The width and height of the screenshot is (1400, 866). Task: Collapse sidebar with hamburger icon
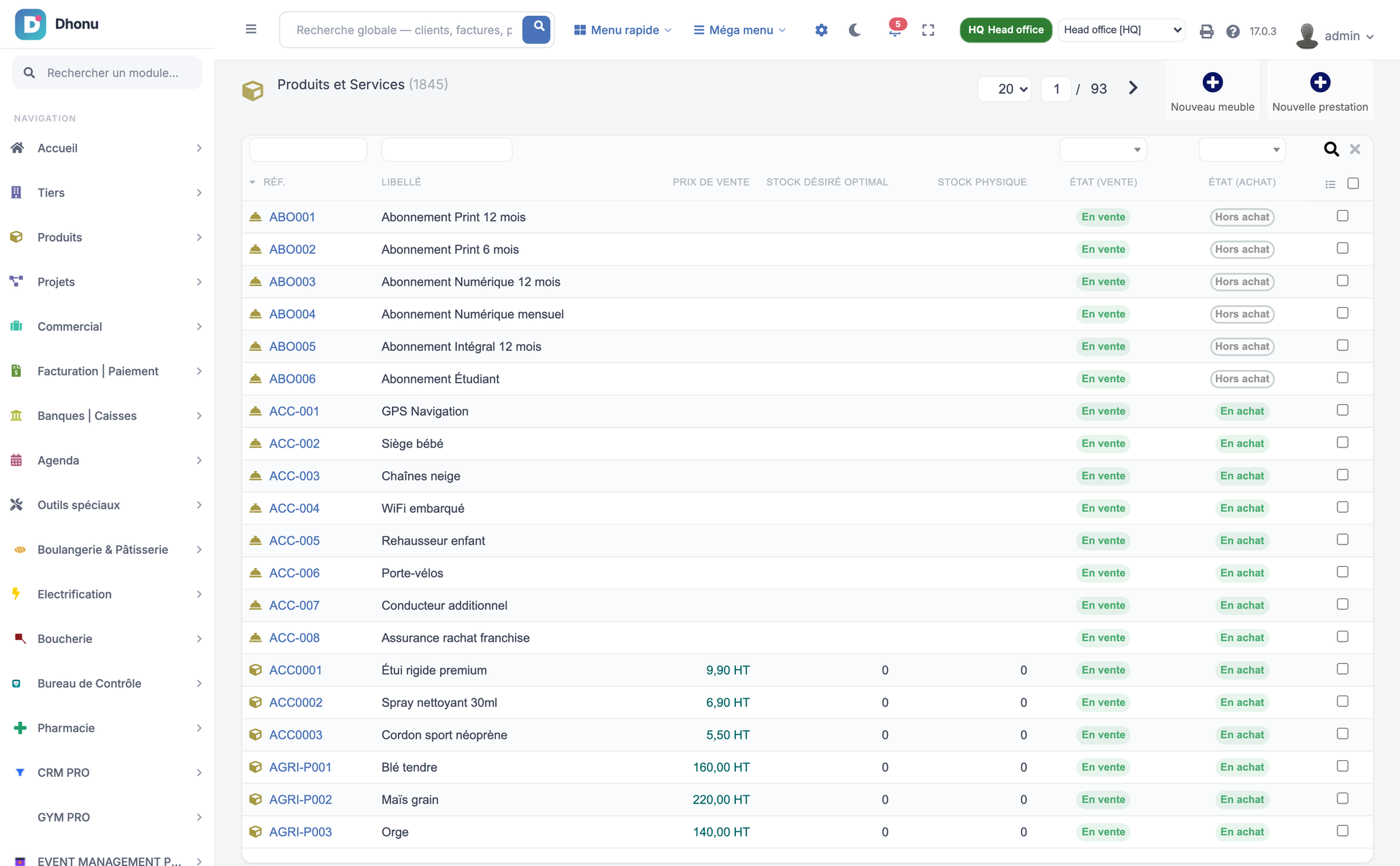tap(251, 29)
